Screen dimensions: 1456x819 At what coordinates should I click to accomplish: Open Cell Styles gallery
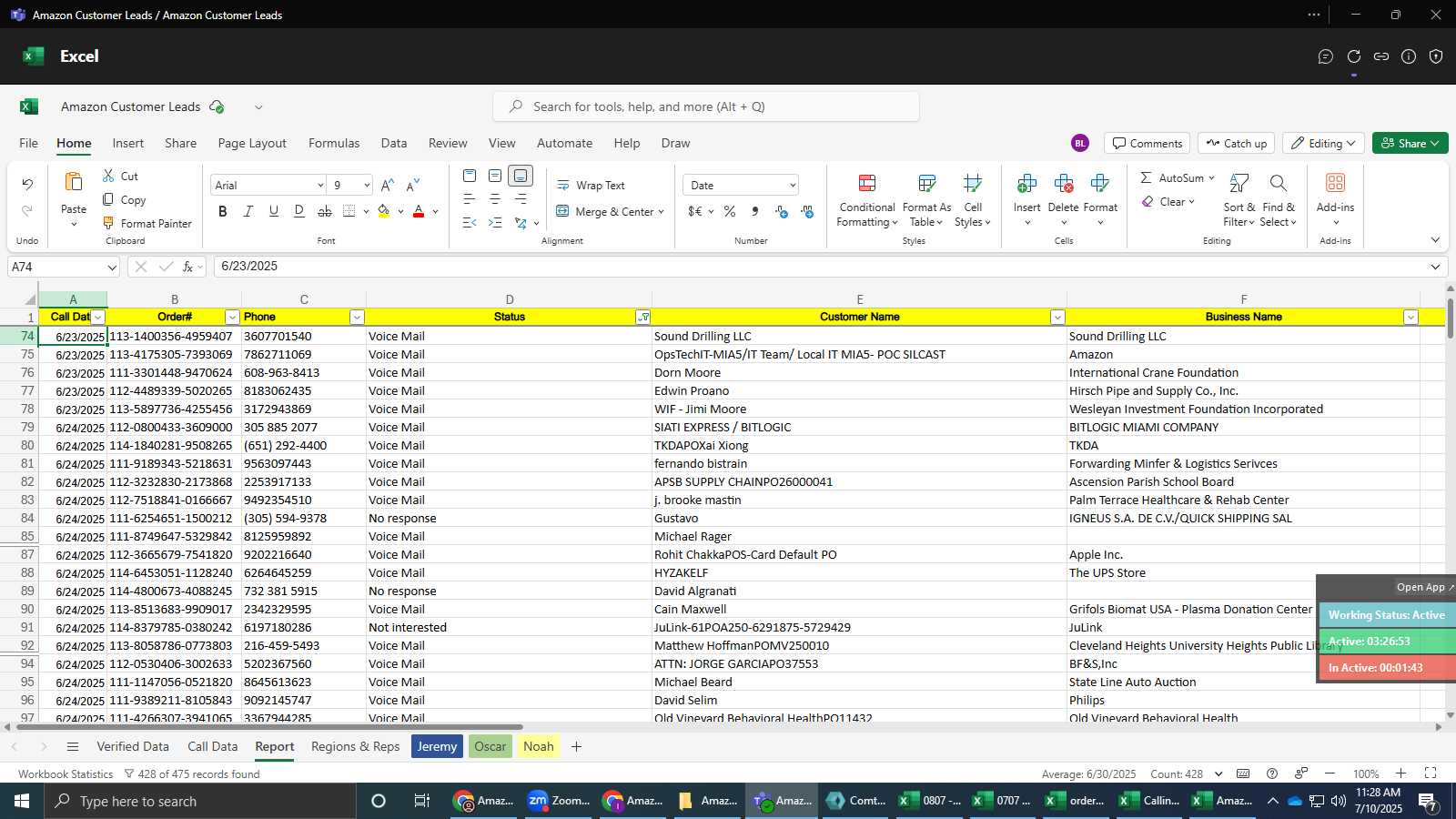[x=973, y=200]
